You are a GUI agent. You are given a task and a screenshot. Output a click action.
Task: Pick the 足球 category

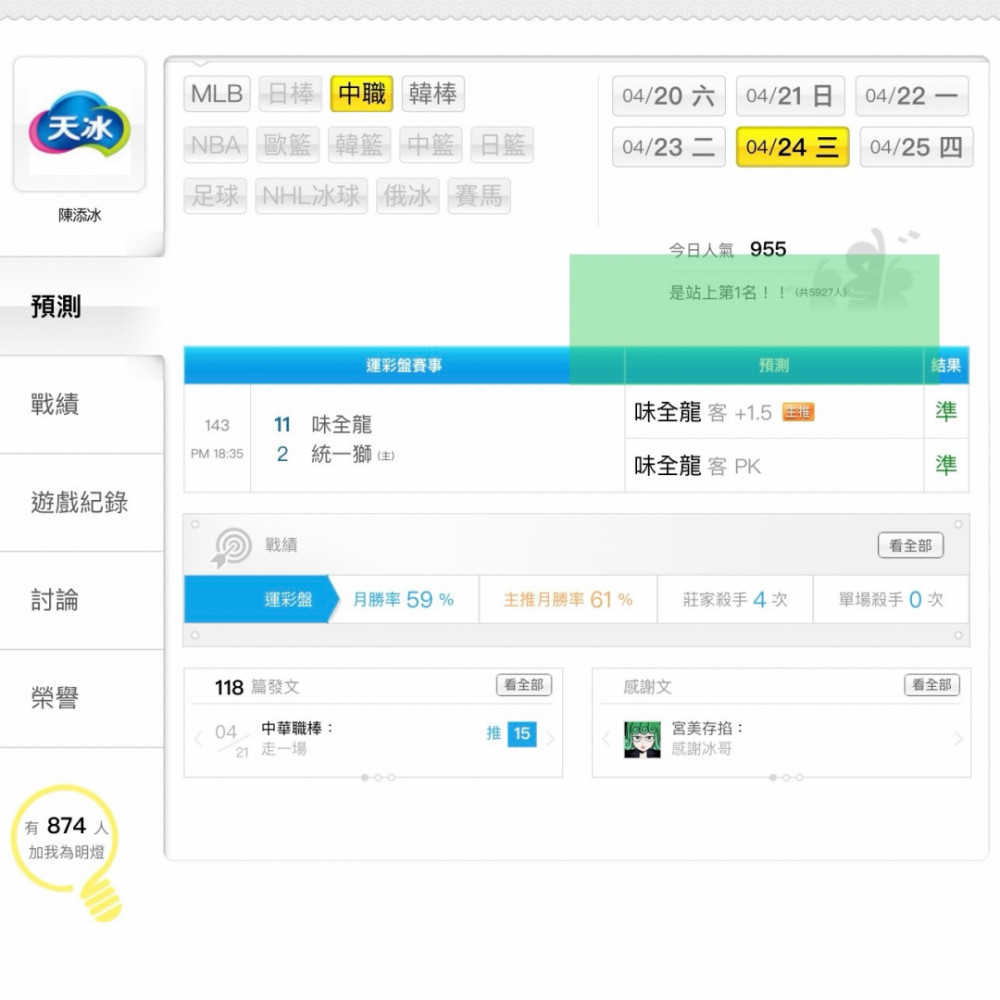(x=216, y=196)
